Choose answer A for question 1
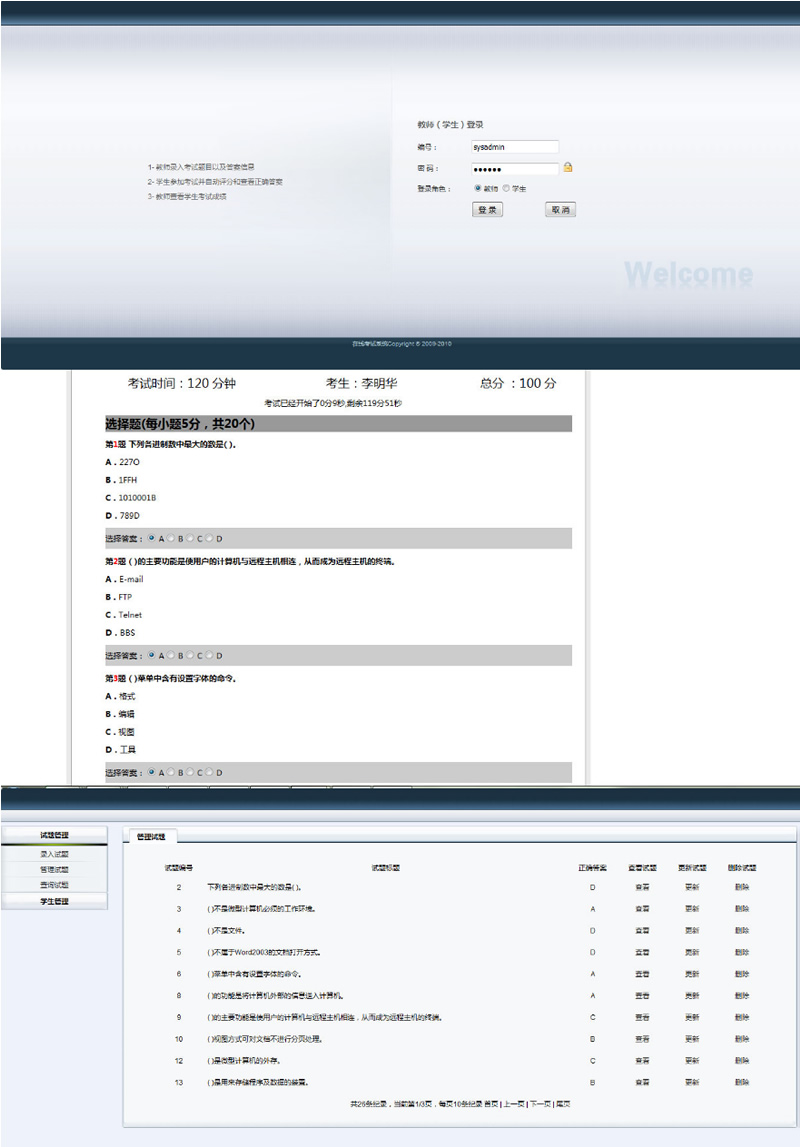 point(150,538)
